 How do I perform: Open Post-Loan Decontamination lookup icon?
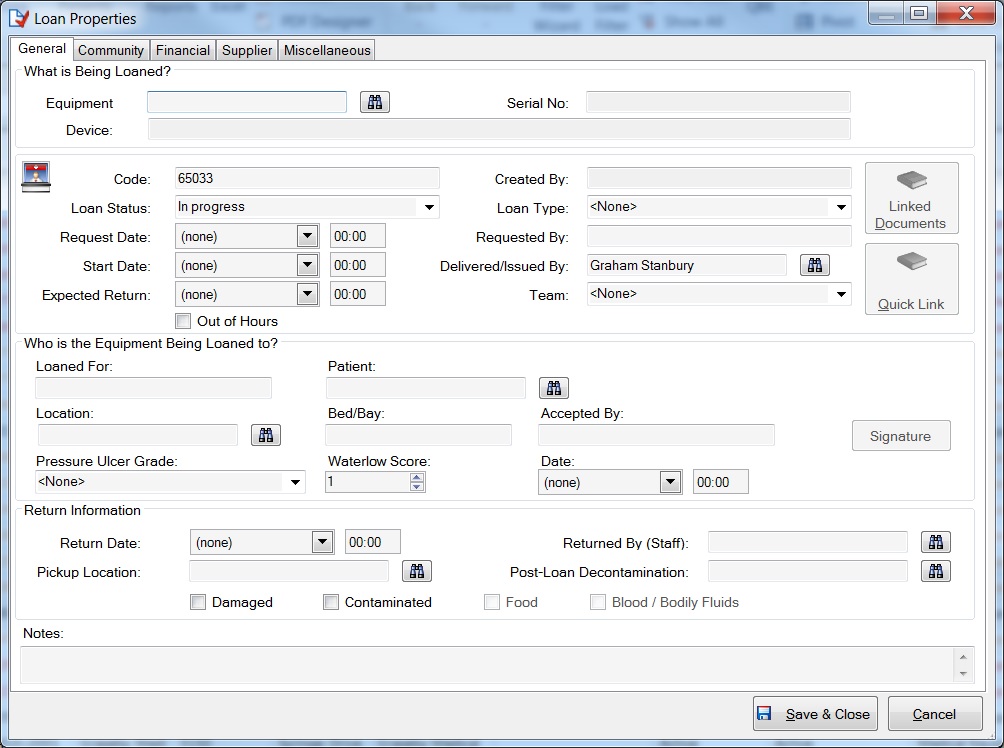click(x=935, y=571)
